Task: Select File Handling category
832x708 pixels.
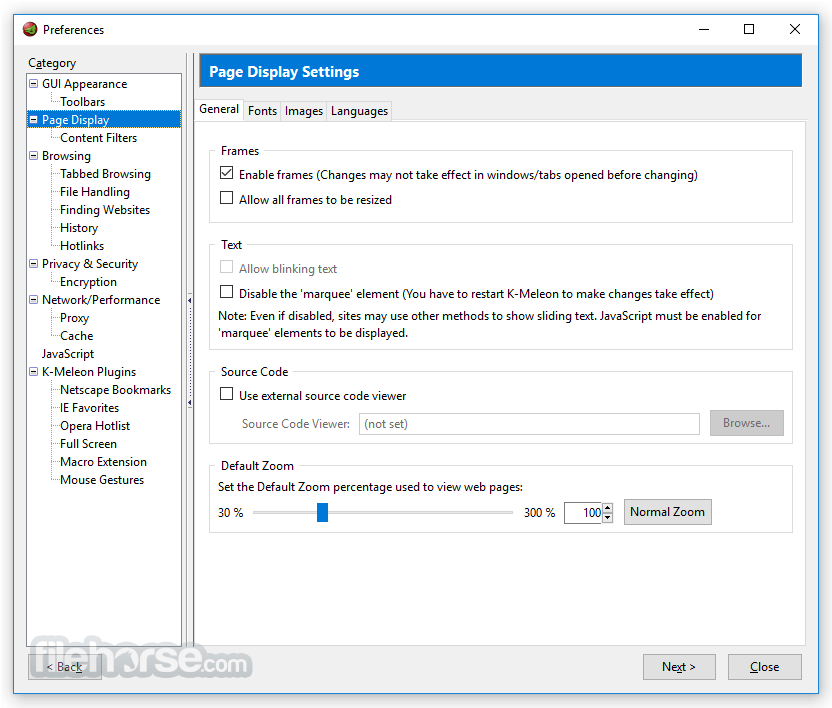Action: [x=94, y=192]
